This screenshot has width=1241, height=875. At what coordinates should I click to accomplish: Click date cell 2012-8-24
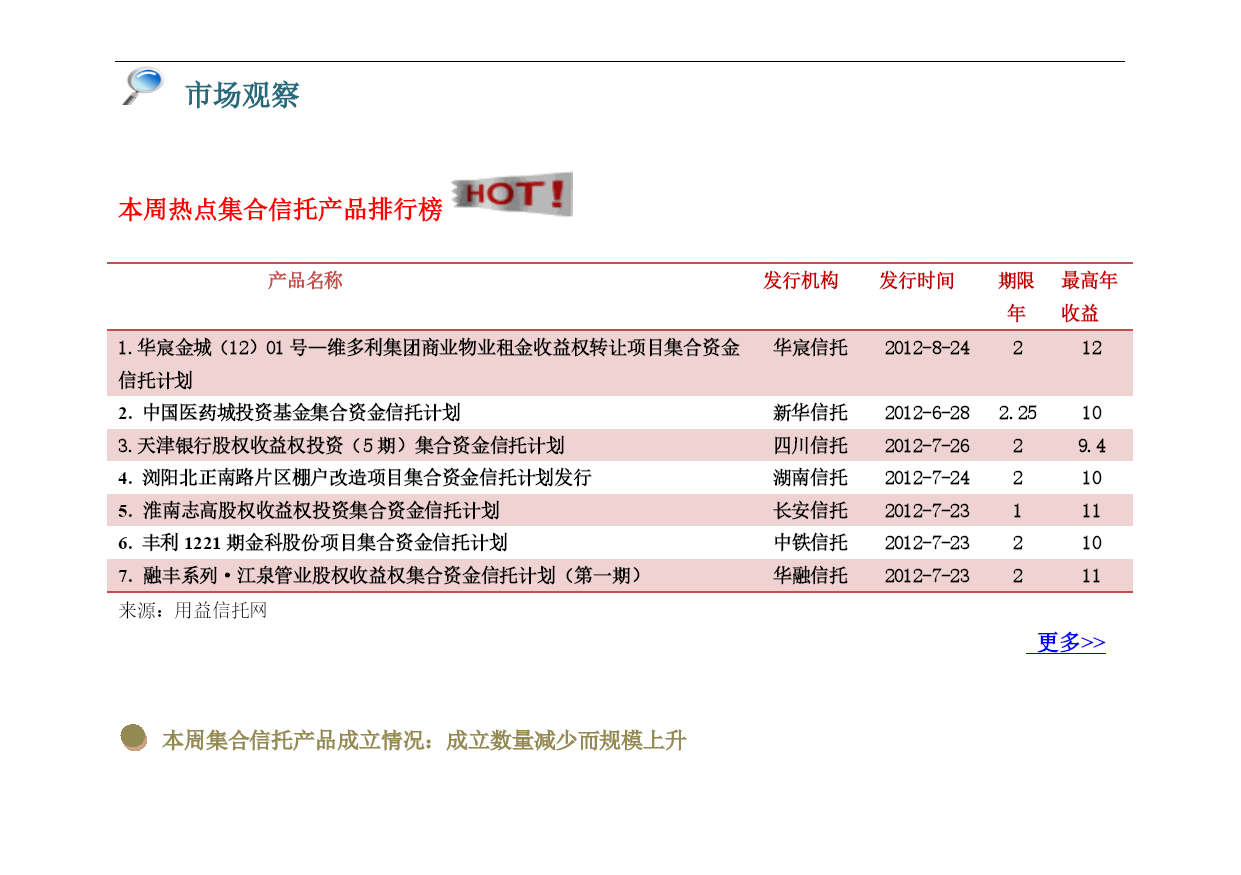tap(927, 348)
